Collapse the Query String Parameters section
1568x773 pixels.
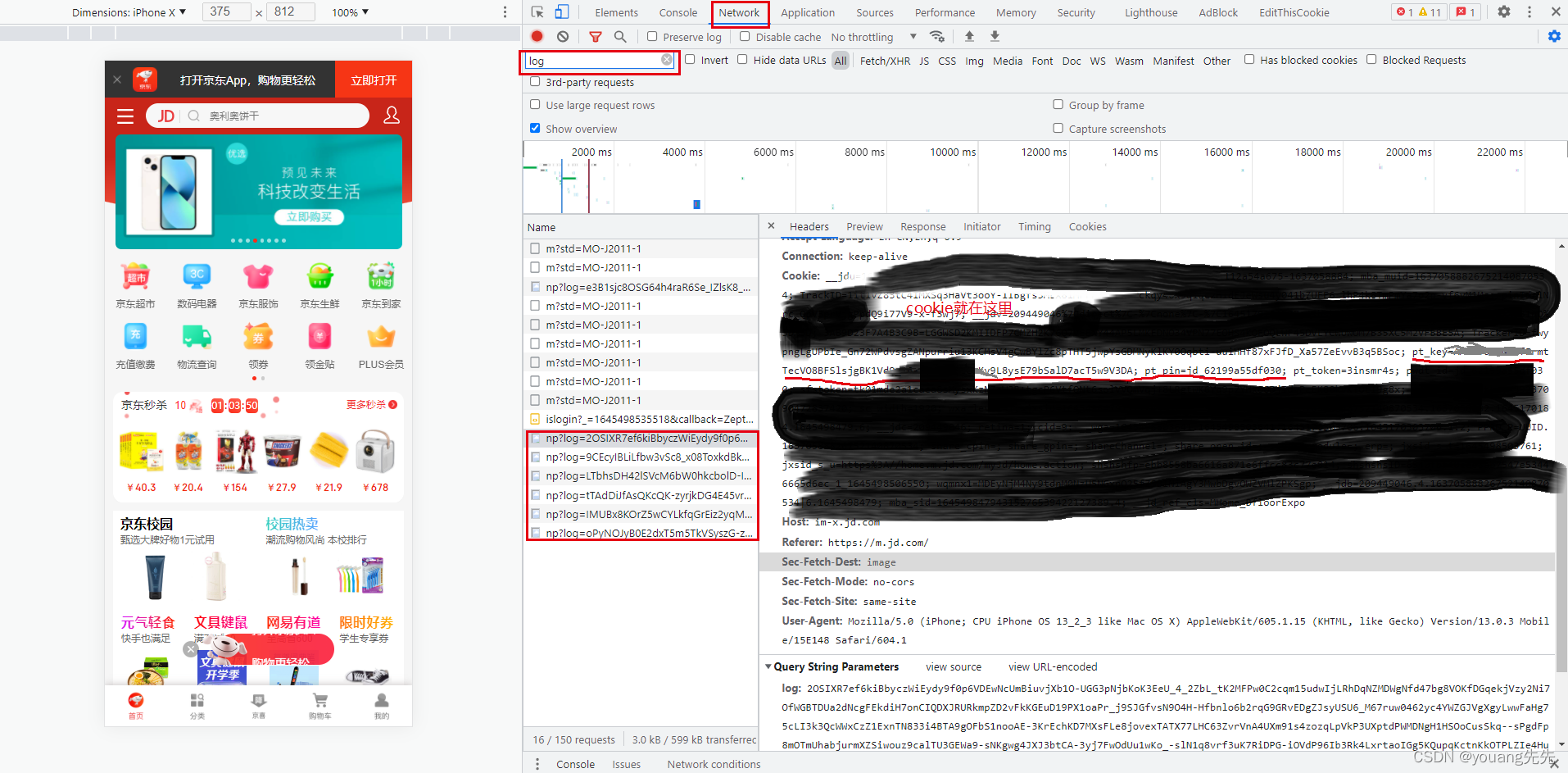coord(768,666)
